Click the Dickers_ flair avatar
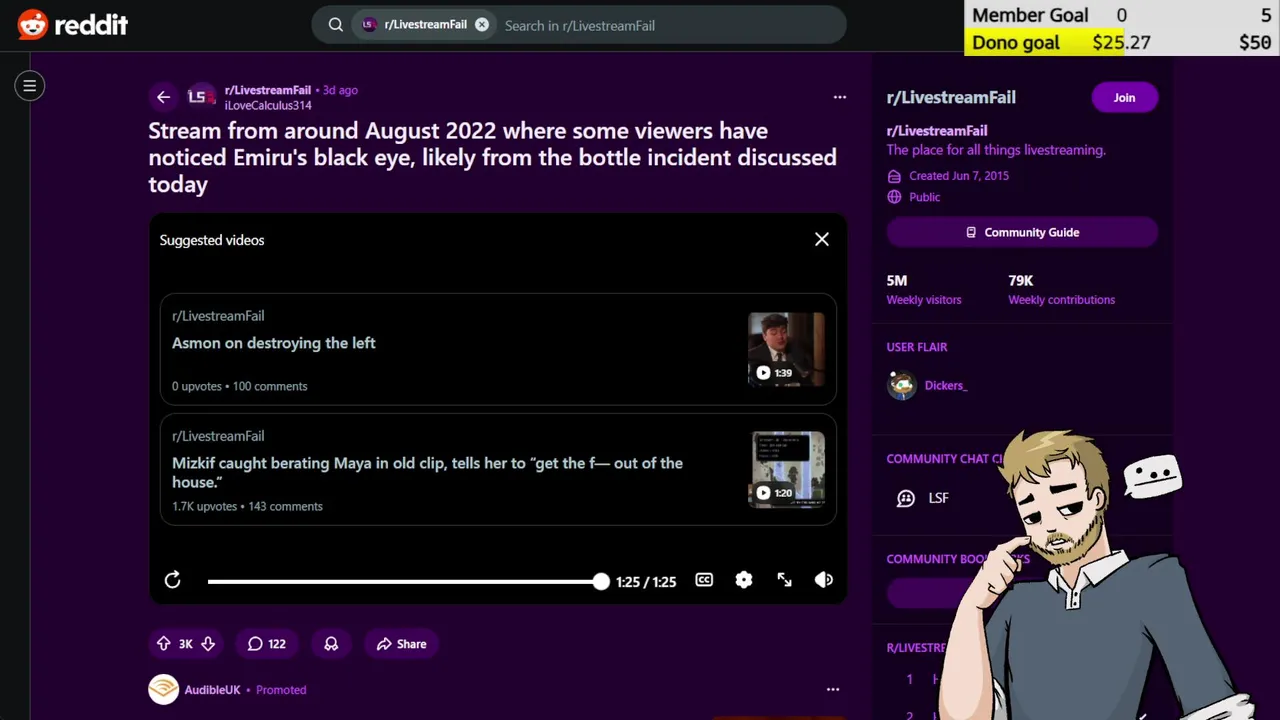 point(902,385)
